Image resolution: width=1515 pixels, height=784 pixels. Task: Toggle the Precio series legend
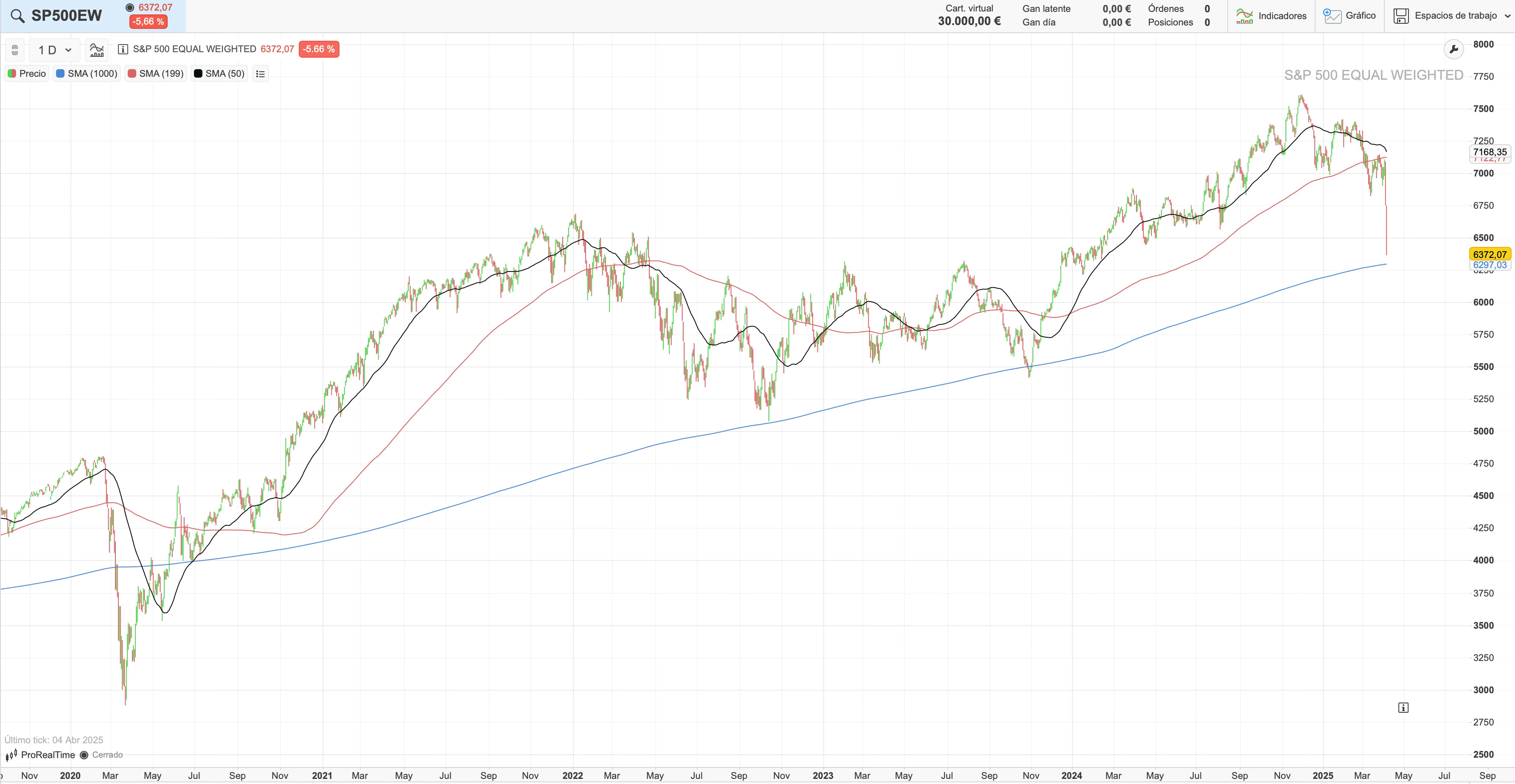27,73
